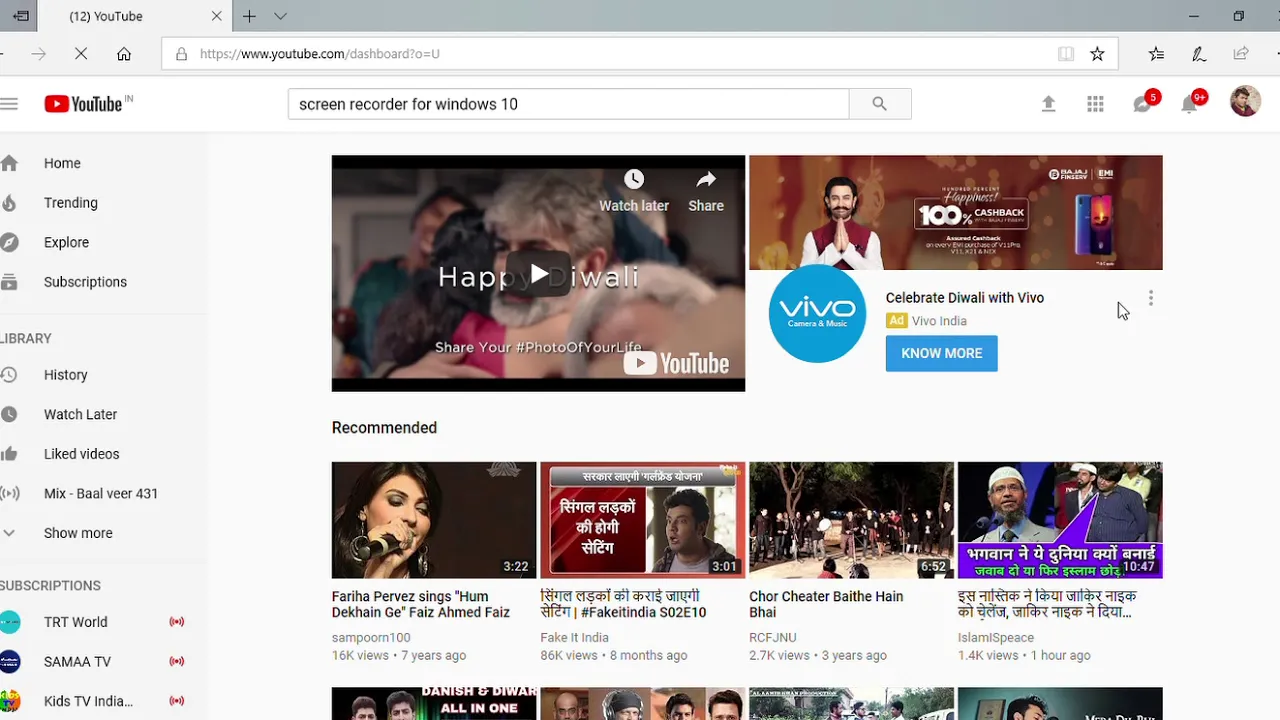Open the IslamISpeace video thumbnail
Screen dimensions: 1280x720
coord(1060,520)
